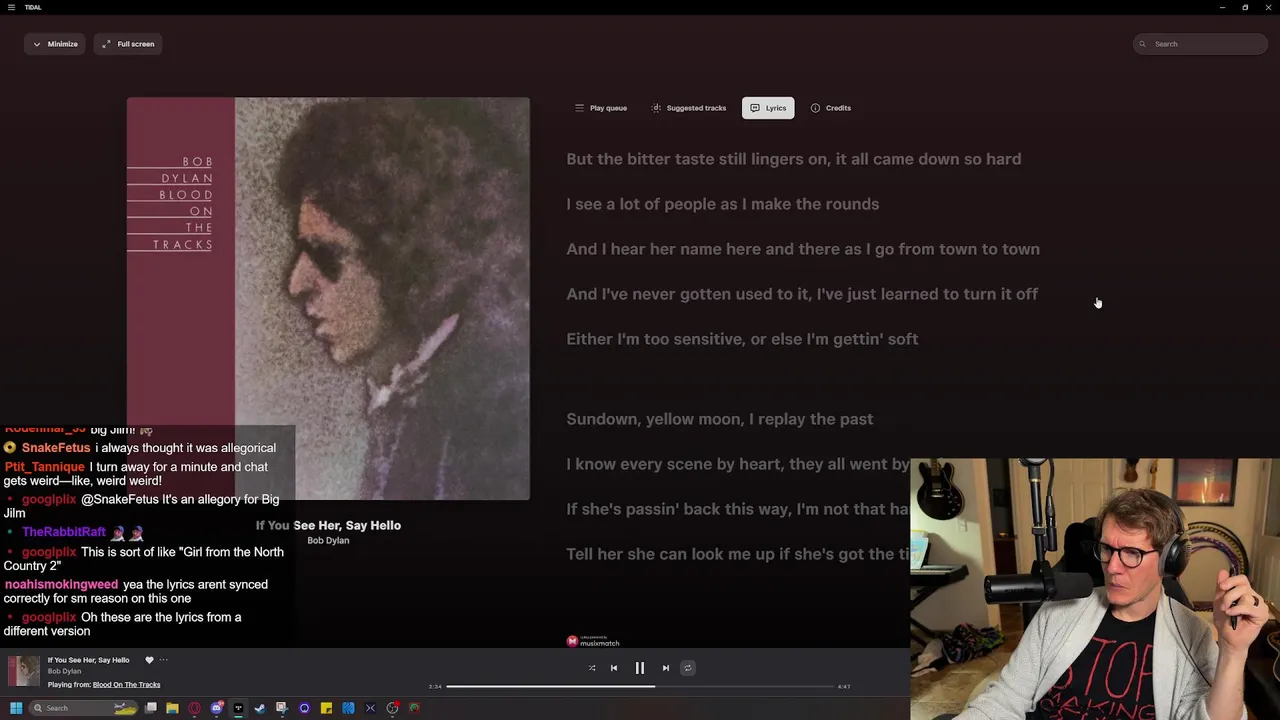Open Discord from the taskbar
The height and width of the screenshot is (720, 1280).
[217, 708]
